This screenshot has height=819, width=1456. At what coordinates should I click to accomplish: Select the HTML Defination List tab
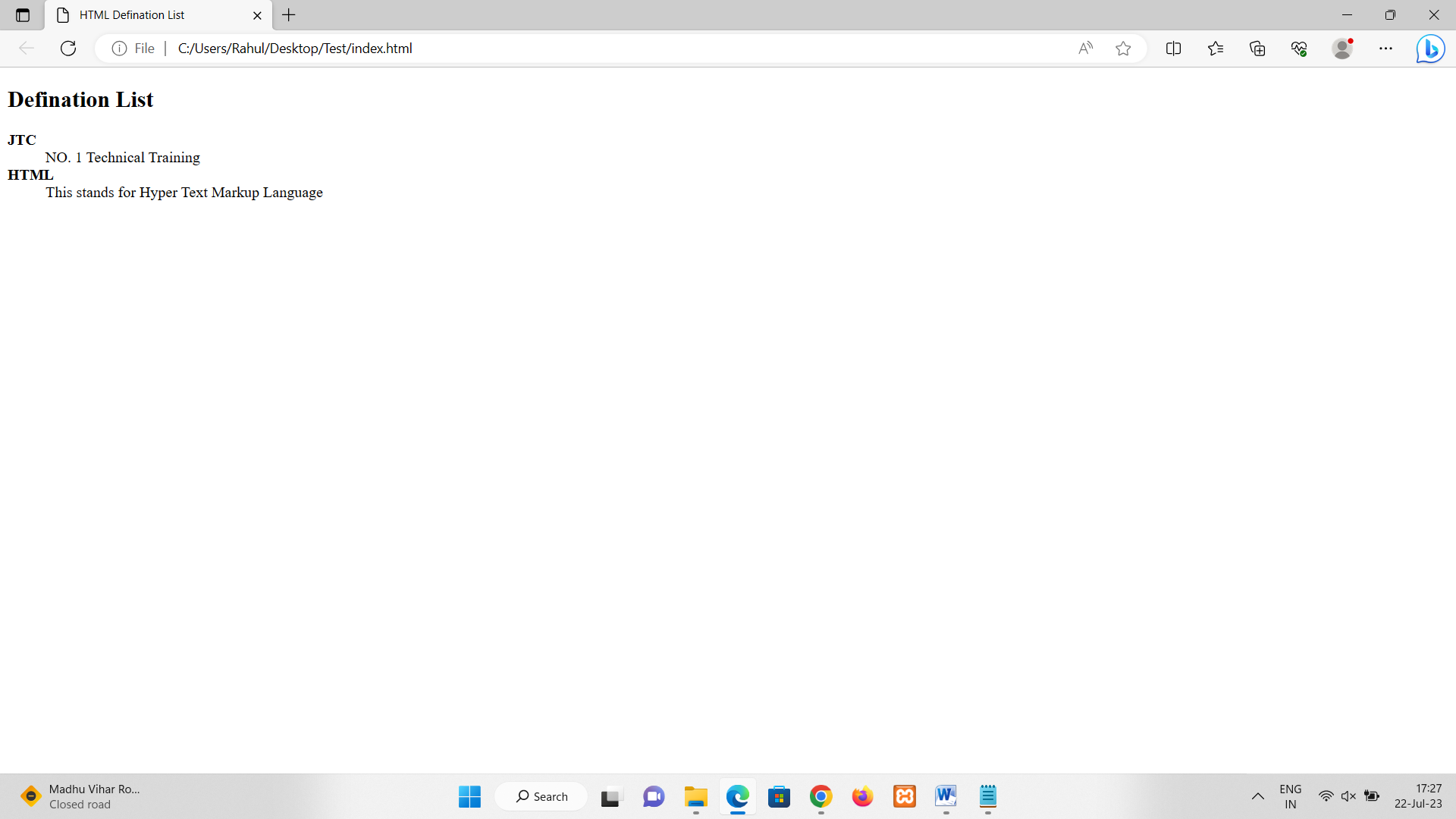point(158,15)
